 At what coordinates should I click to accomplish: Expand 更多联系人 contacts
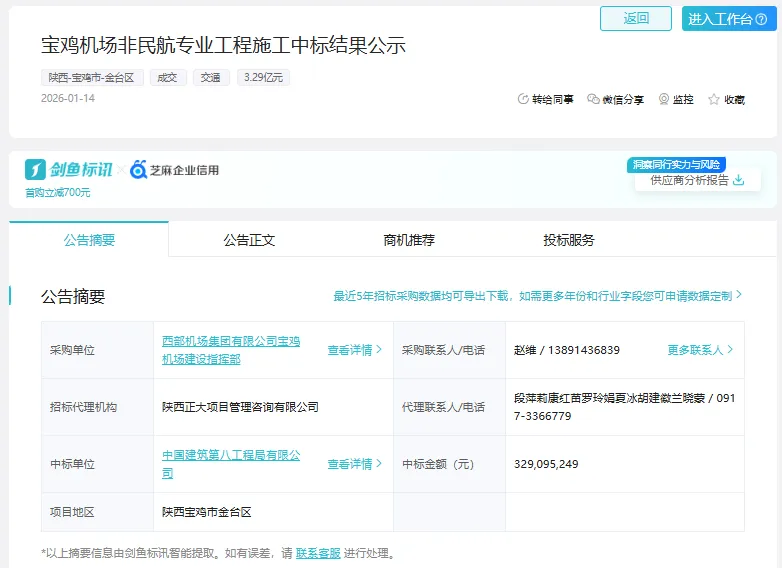click(x=700, y=350)
